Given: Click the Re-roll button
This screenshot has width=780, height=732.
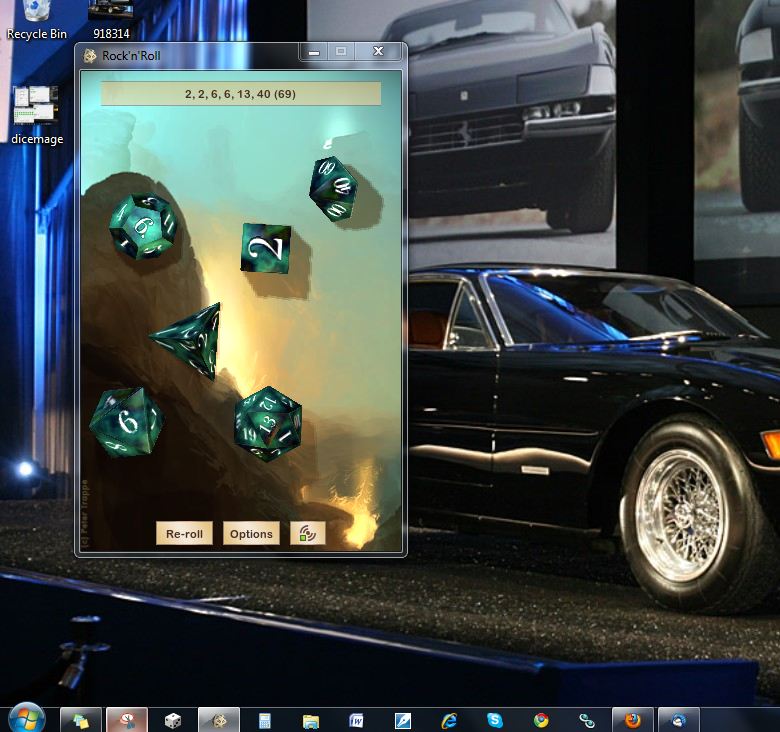Looking at the screenshot, I should click(x=184, y=534).
